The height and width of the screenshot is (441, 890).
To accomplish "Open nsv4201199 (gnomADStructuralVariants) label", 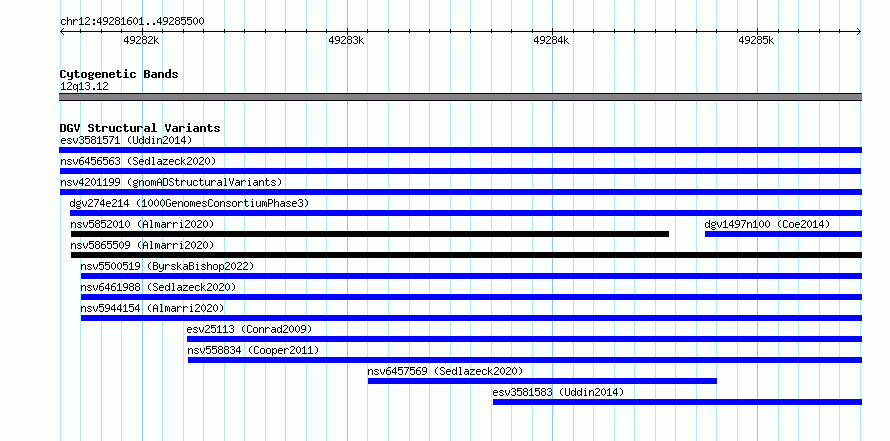I will coord(171,182).
